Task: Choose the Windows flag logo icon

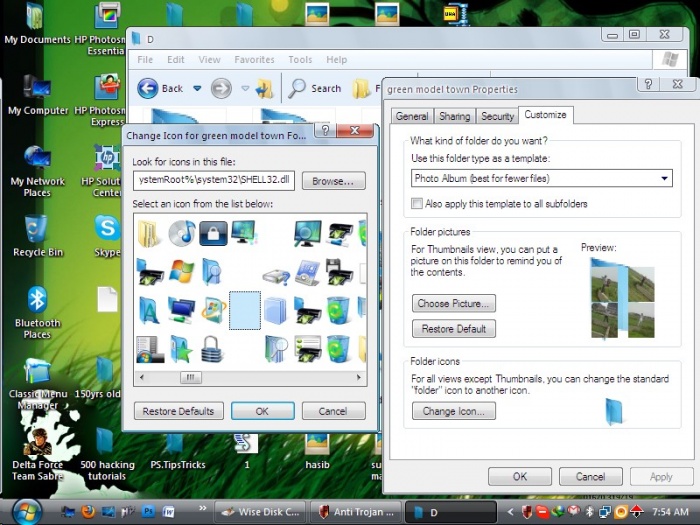Action: [182, 271]
